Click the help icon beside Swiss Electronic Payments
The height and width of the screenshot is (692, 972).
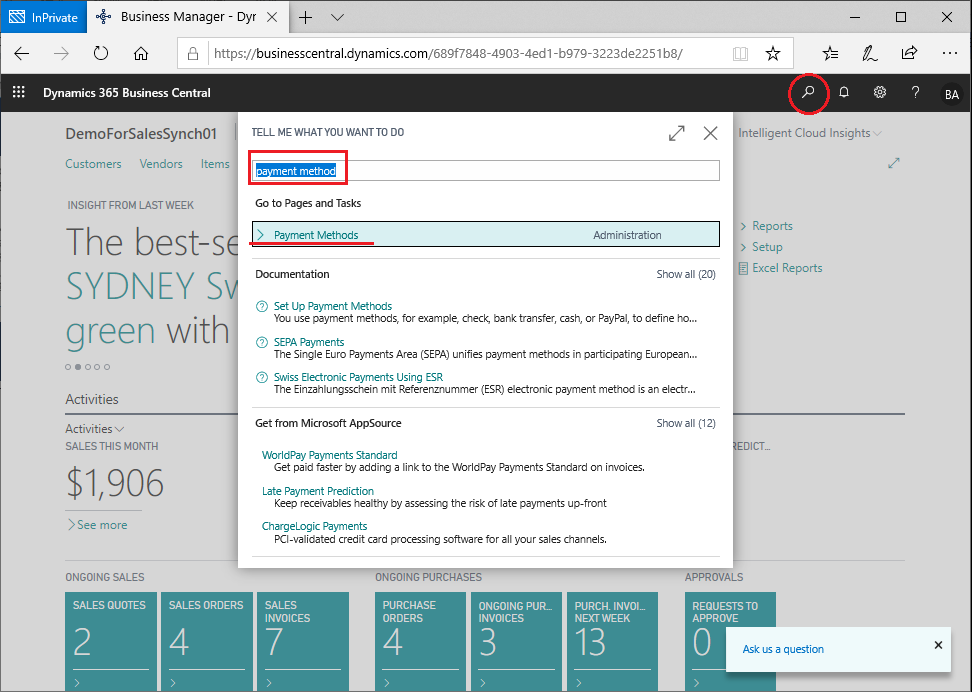262,377
